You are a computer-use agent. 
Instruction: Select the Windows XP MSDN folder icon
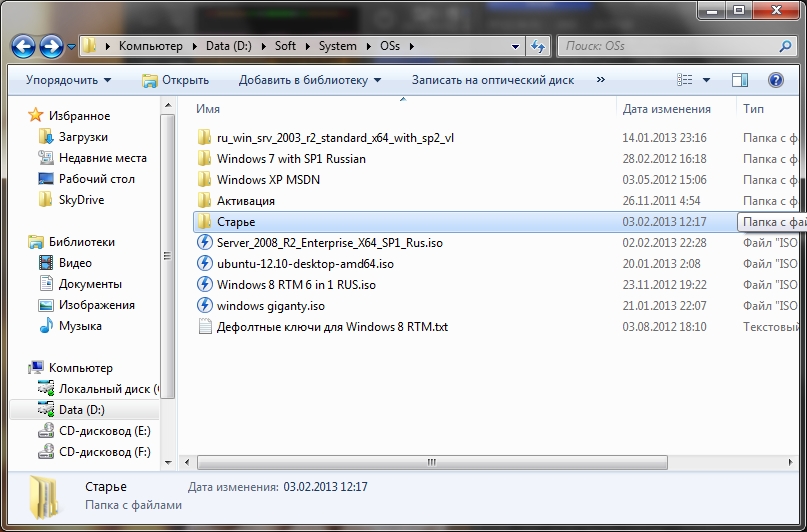(204, 180)
